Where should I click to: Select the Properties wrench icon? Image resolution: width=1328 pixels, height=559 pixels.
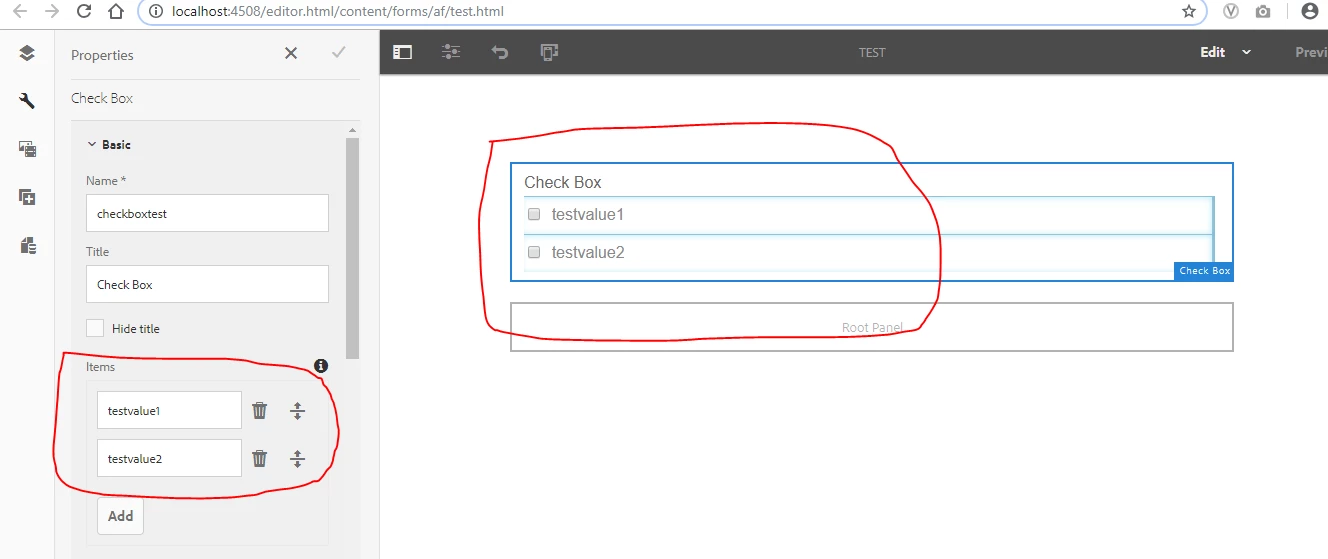click(27, 101)
